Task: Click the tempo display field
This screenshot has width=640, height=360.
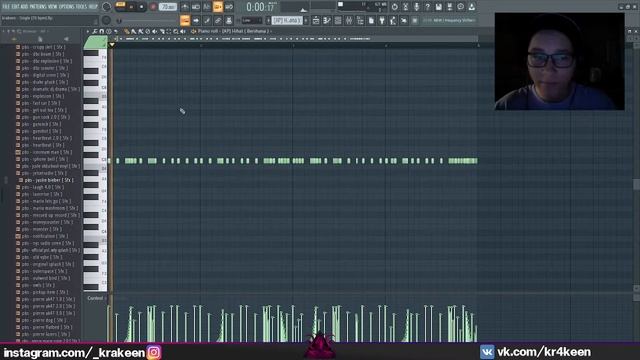Action: pyautogui.click(x=167, y=7)
